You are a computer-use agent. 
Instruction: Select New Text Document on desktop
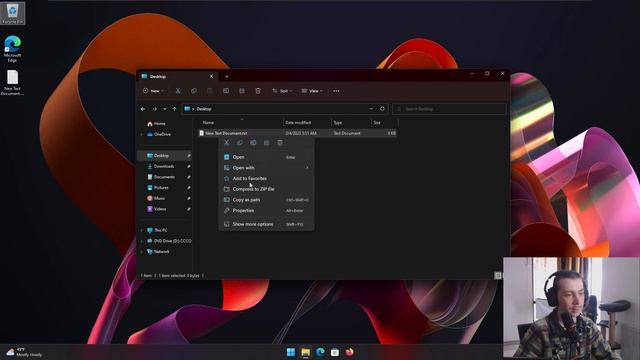12,83
